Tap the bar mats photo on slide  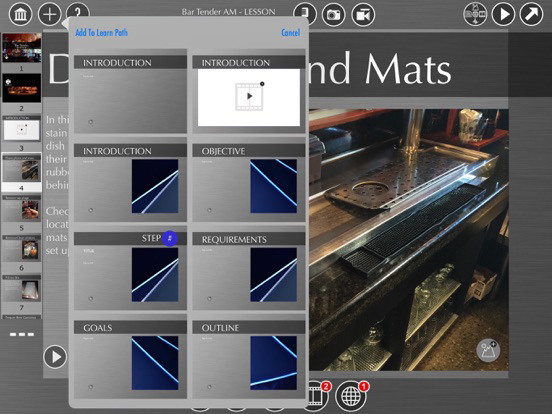click(409, 239)
